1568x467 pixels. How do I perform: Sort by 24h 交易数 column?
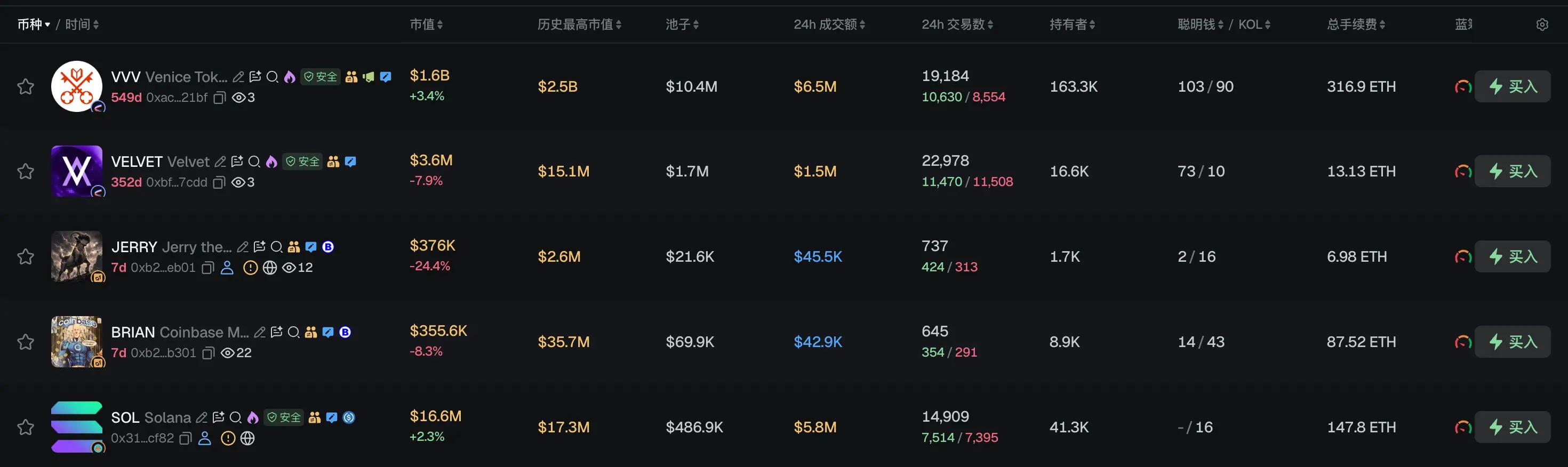tap(957, 25)
